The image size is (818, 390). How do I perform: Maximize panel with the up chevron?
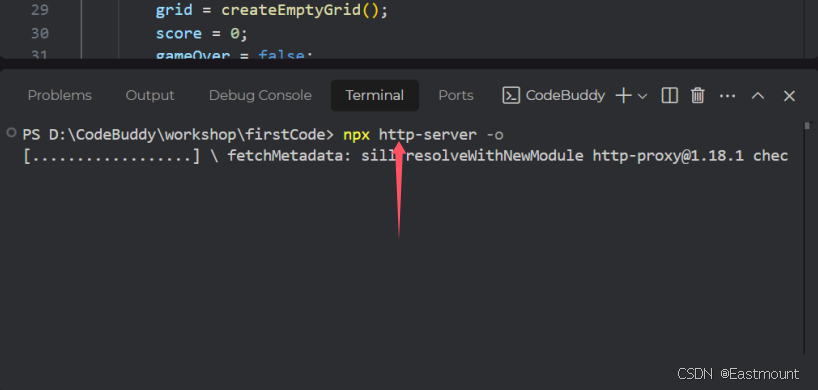pos(757,96)
